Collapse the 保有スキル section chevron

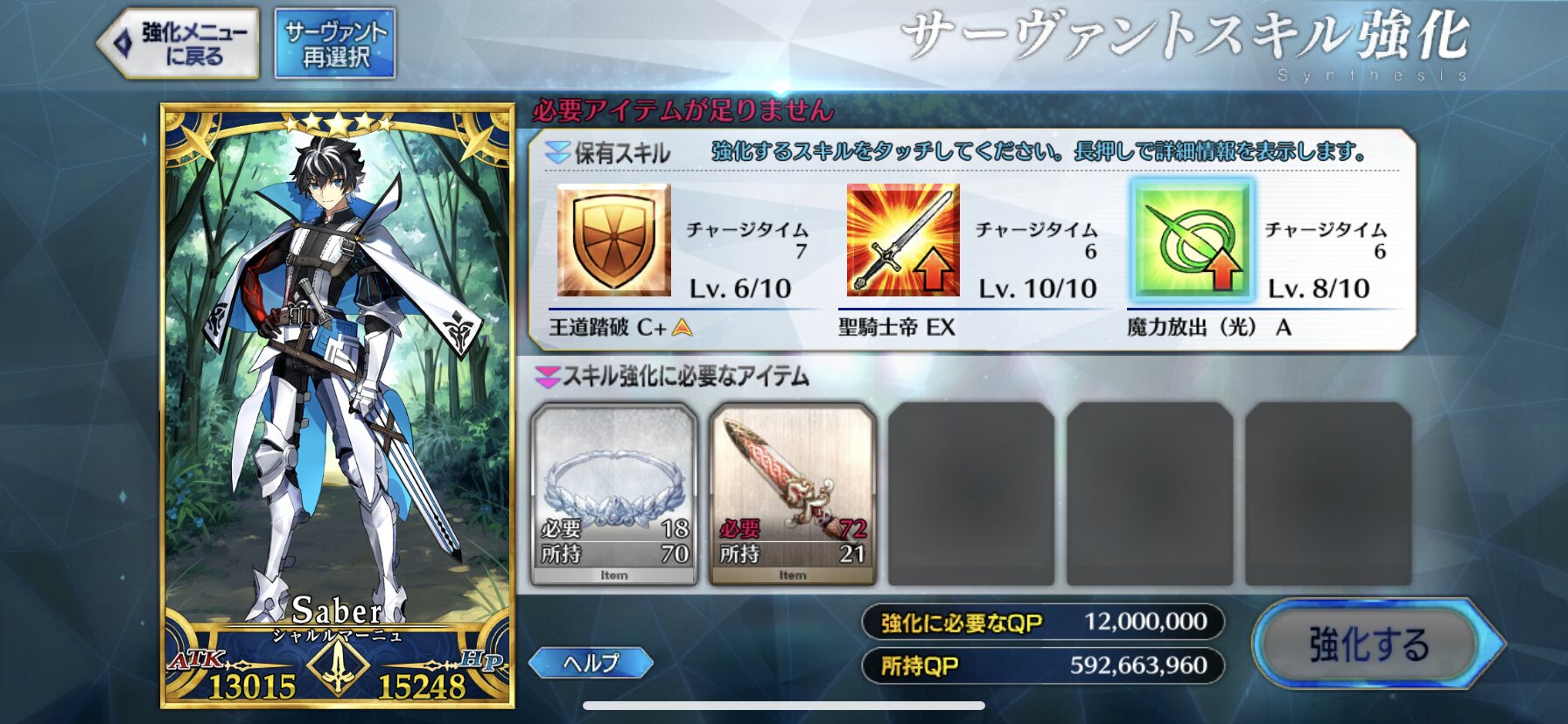tap(556, 153)
